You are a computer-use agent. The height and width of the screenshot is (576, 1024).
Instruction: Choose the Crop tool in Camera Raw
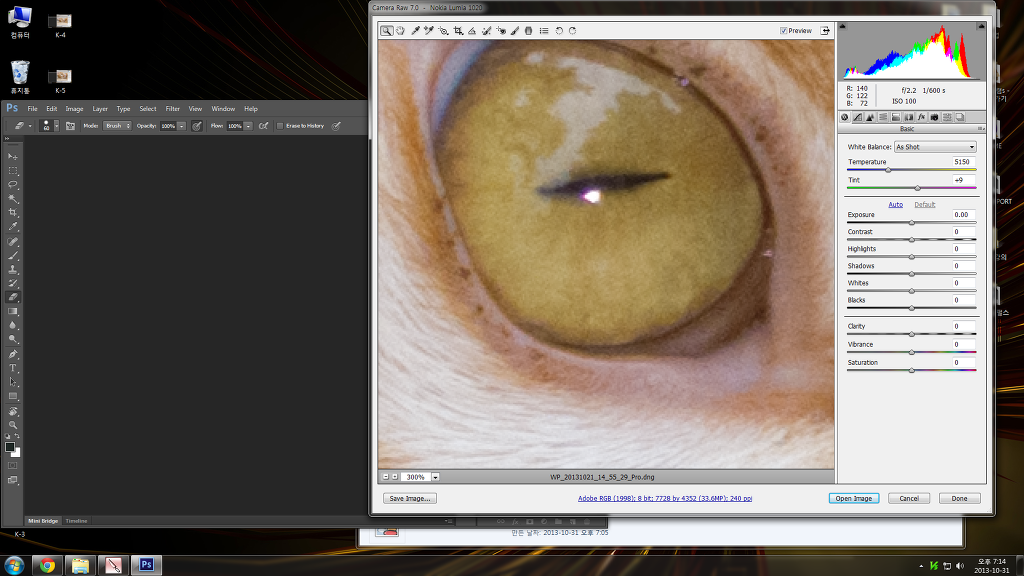coord(458,31)
